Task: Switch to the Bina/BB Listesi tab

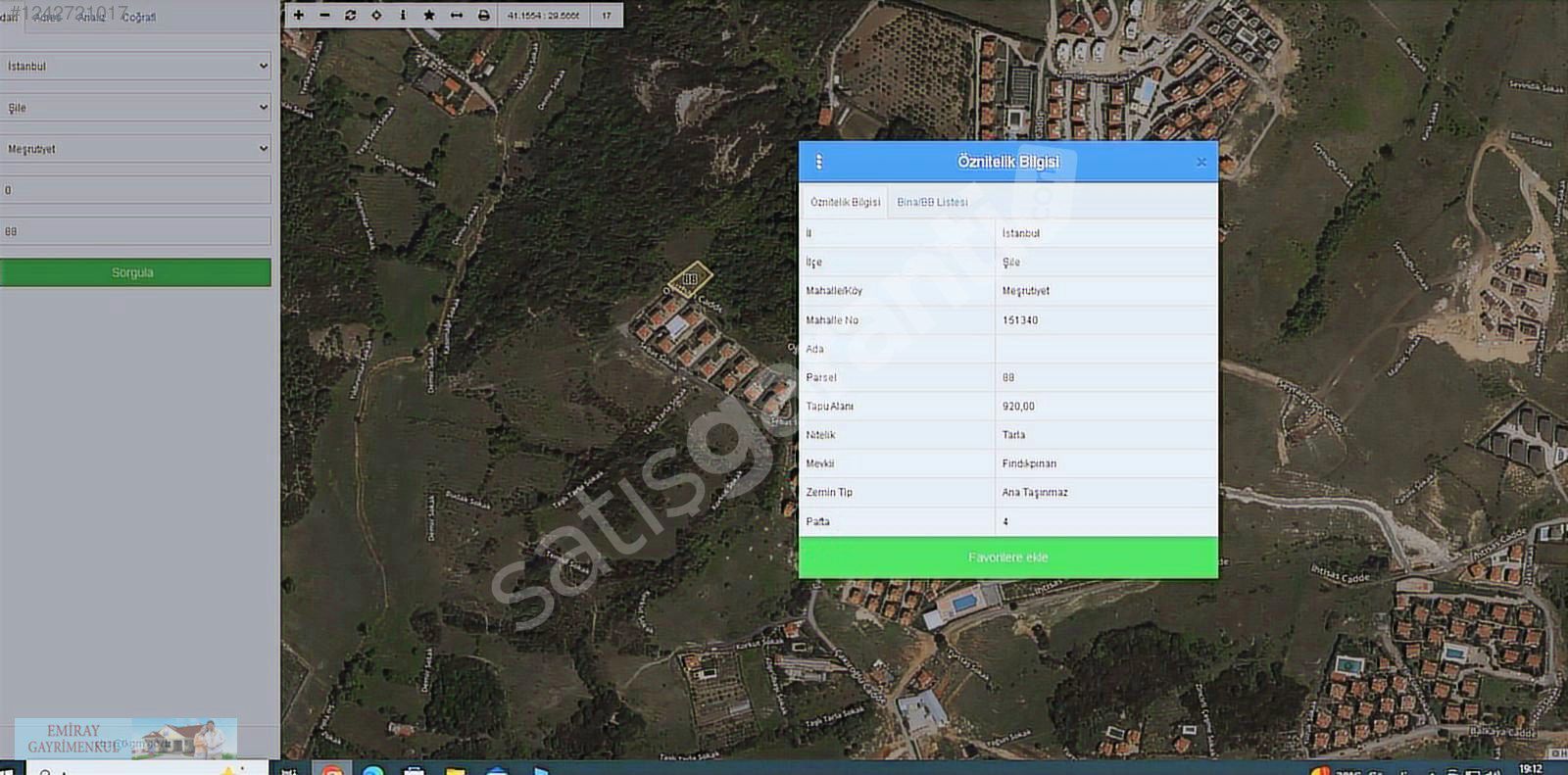Action: [x=932, y=202]
